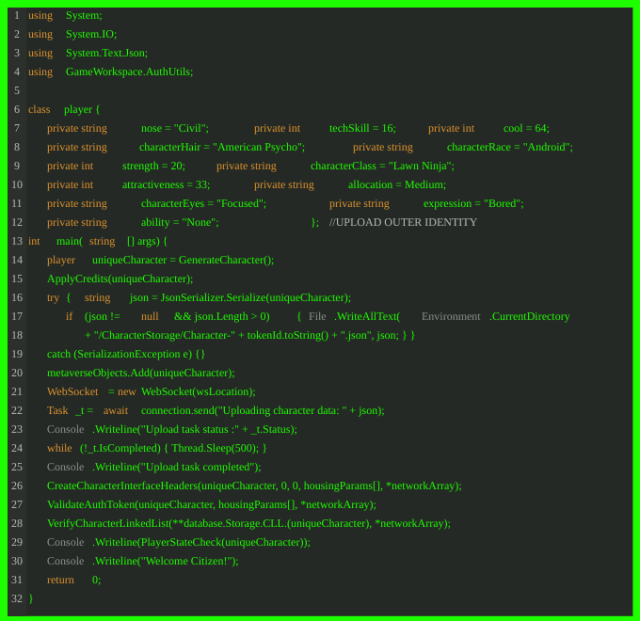The image size is (640, 621).
Task: Click "catch (SerializationException e) {}" line
Action: click(126, 354)
